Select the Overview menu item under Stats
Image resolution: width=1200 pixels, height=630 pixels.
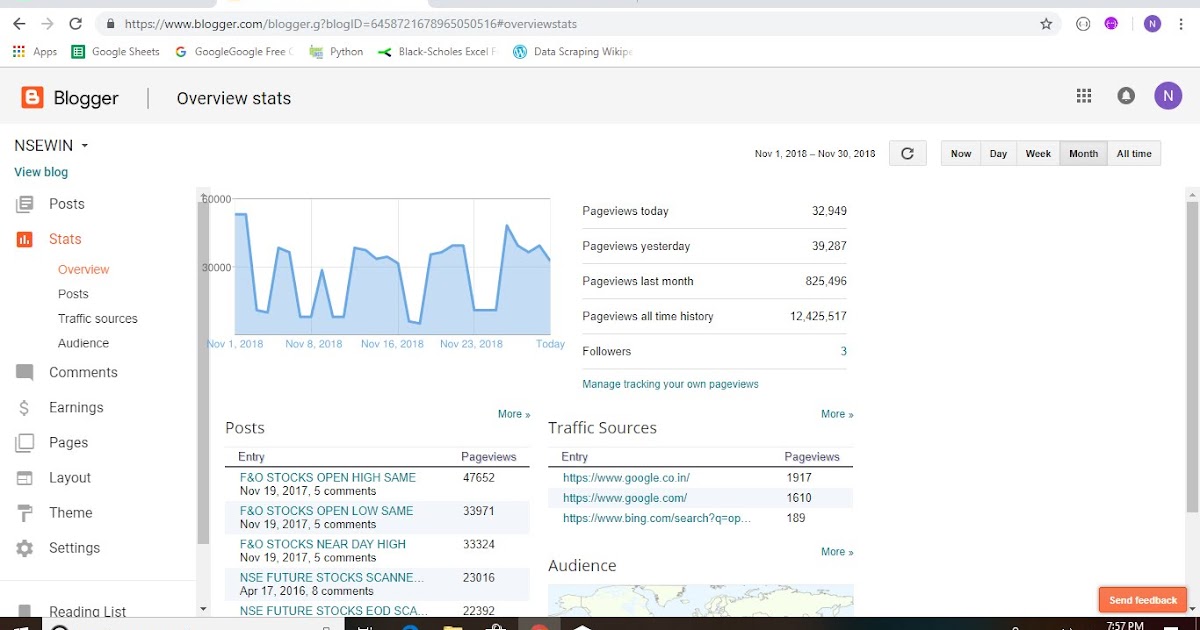pos(83,269)
